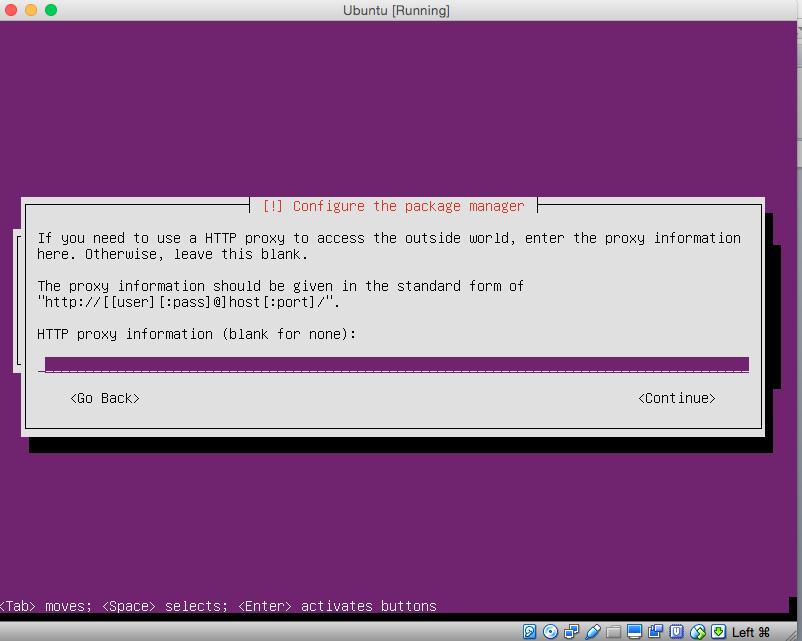The image size is (802, 641).
Task: Click the green keyboard capture arrow icon
Action: (x=719, y=632)
